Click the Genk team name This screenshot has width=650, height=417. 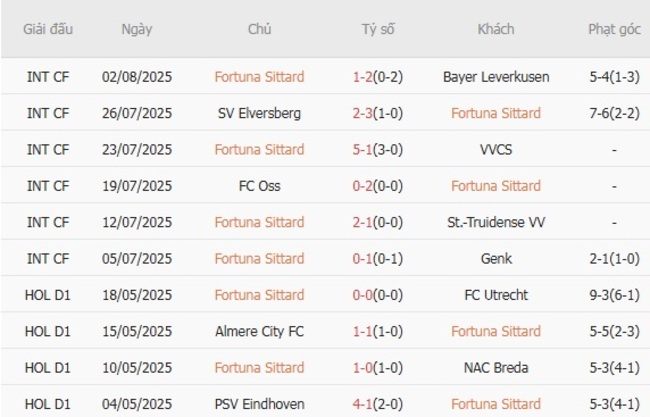[495, 259]
